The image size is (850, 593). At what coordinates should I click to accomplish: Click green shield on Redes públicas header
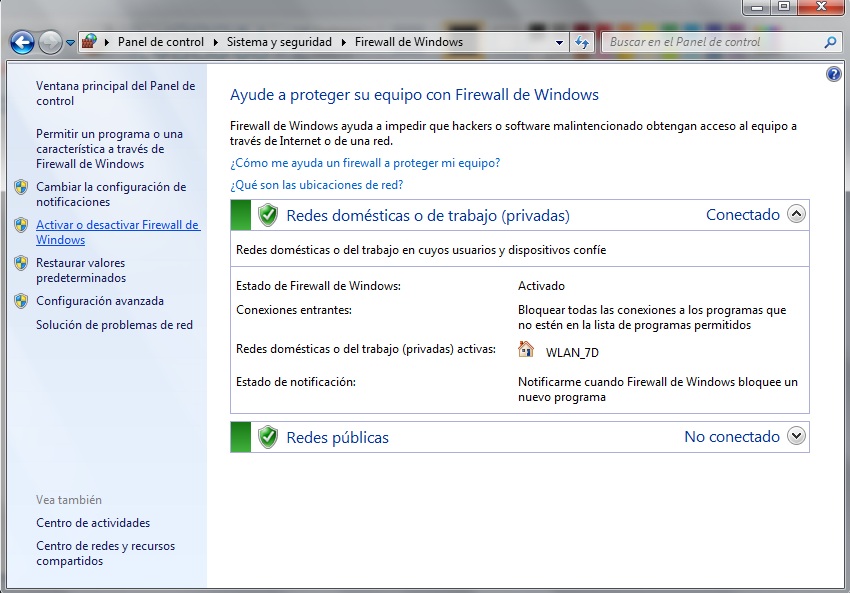[x=268, y=437]
